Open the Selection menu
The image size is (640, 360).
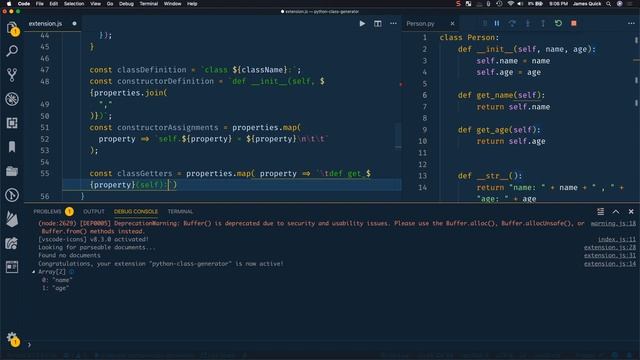(x=74, y=4)
